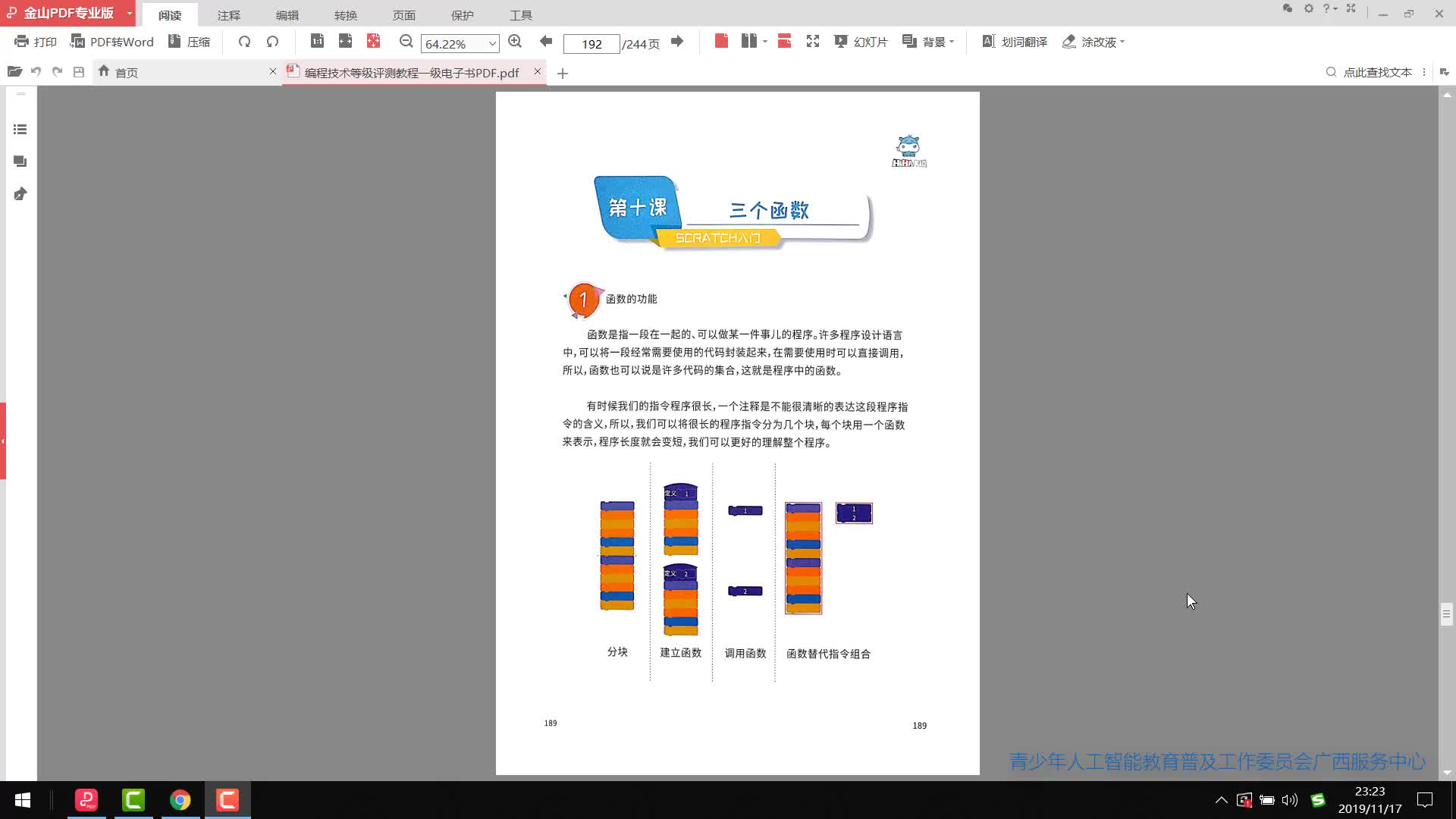The height and width of the screenshot is (819, 1456).
Task: Go to next page arrow
Action: click(x=677, y=42)
